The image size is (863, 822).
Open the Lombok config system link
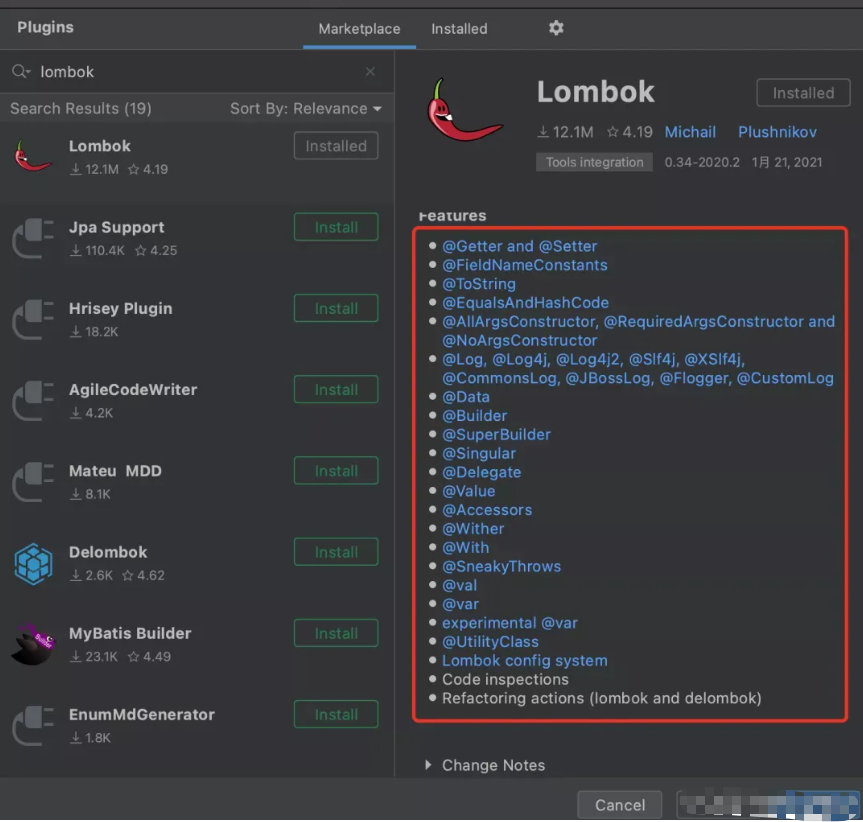point(525,660)
